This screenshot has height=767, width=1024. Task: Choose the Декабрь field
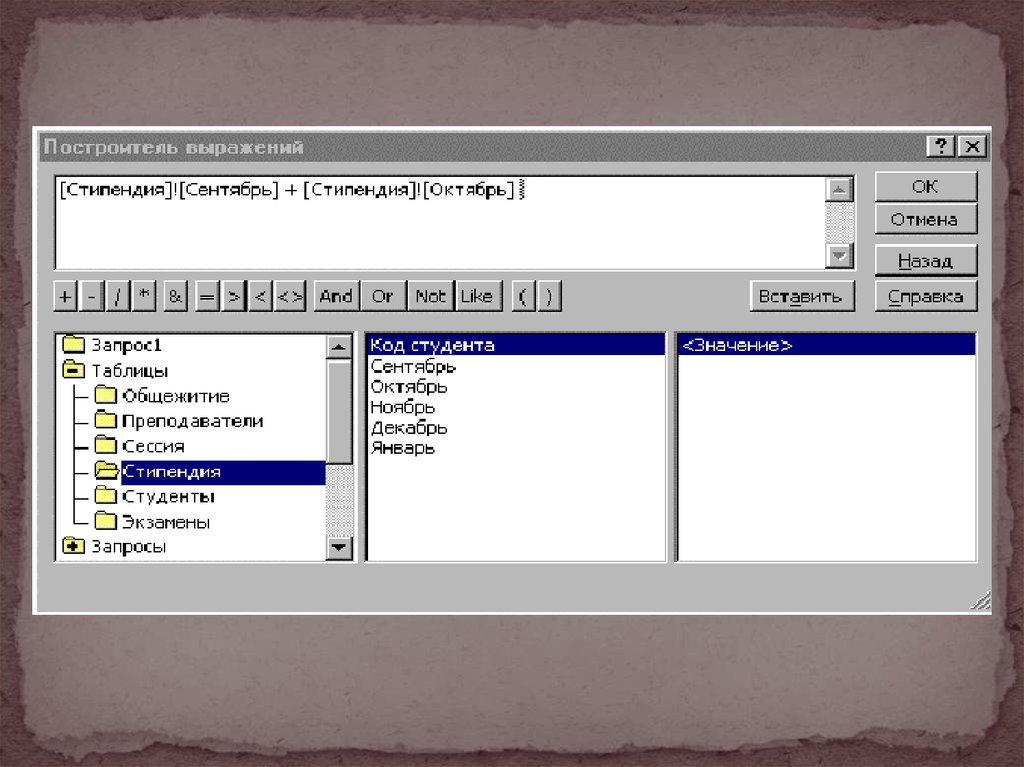coord(409,428)
